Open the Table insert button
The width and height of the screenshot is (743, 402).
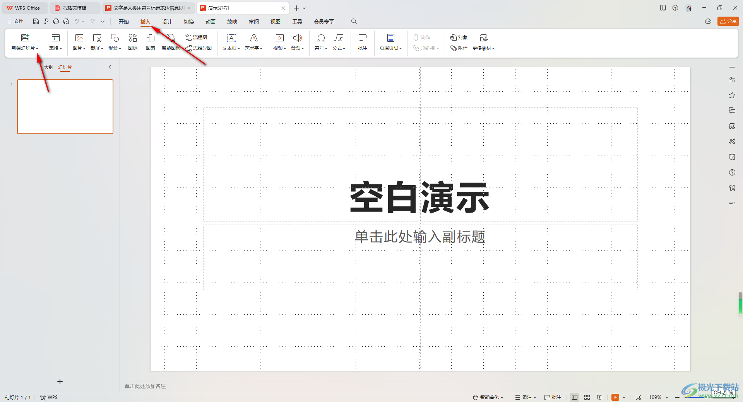(55, 41)
